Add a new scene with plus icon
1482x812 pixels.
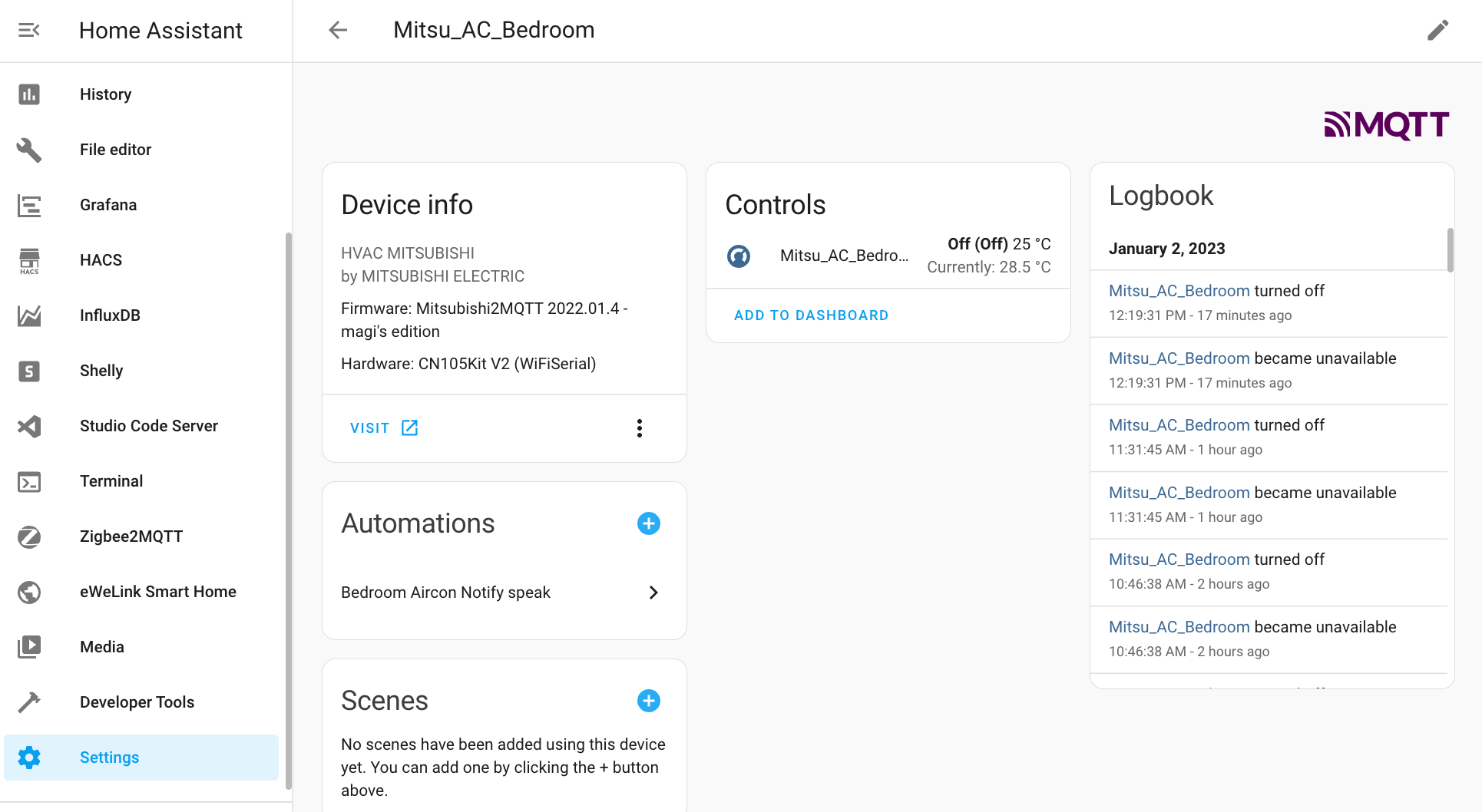[648, 701]
